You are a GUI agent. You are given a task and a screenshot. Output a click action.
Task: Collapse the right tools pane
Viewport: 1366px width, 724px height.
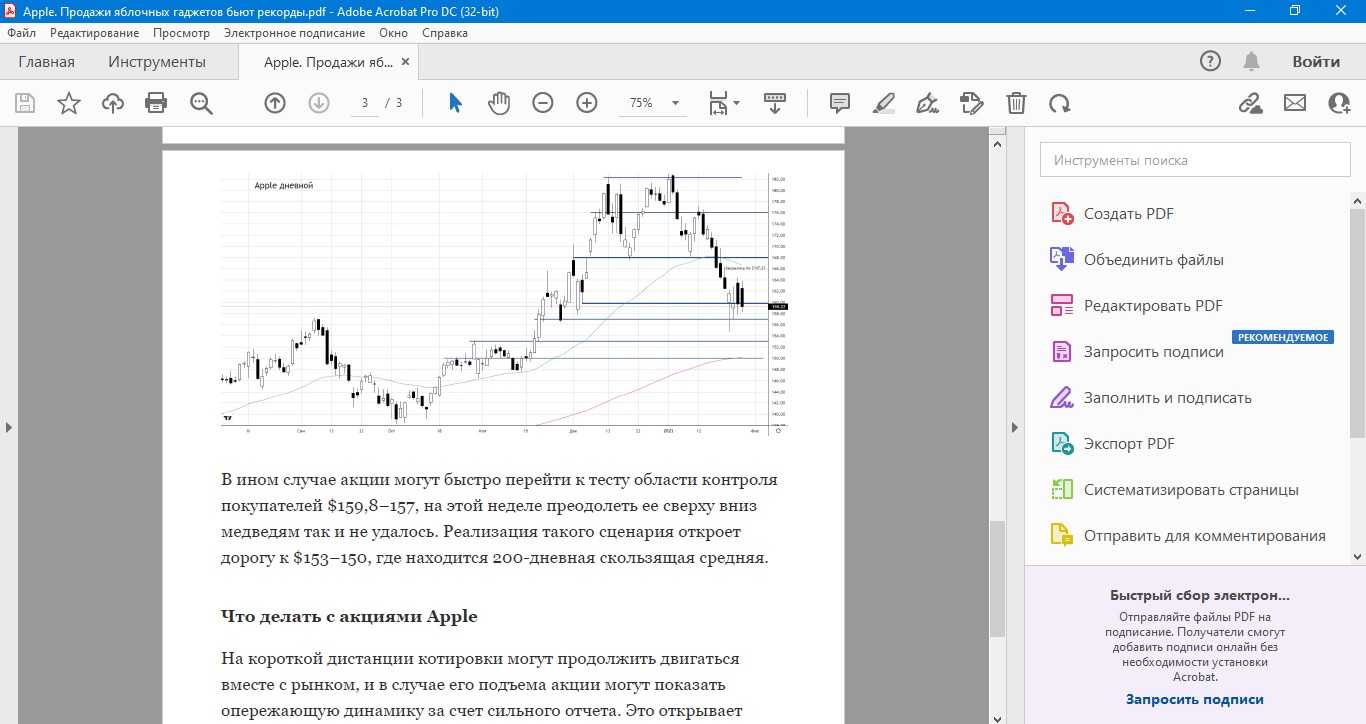[1015, 427]
